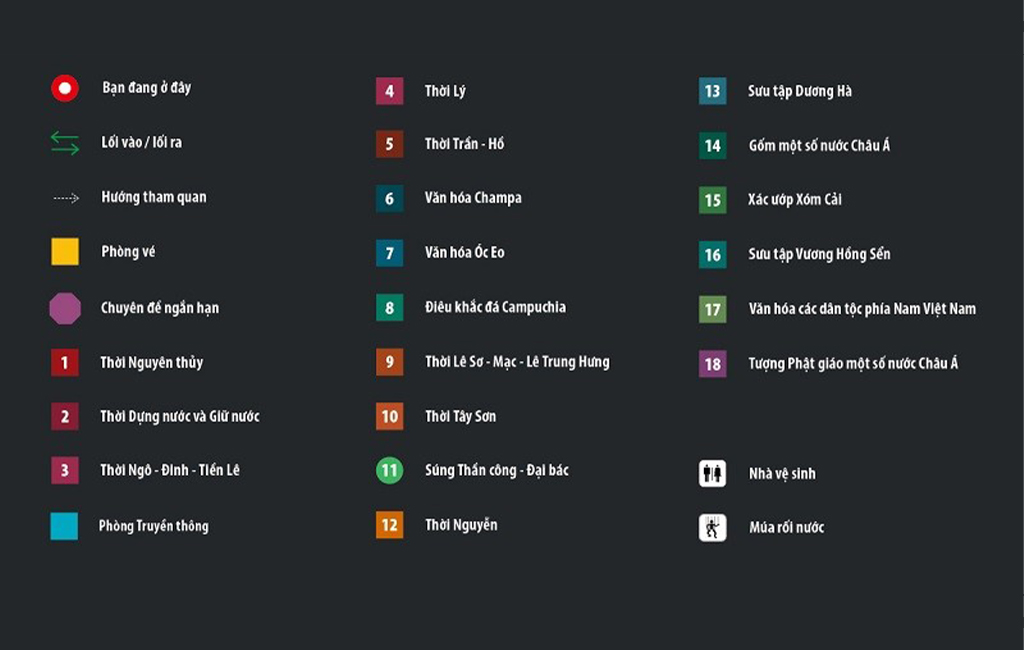Click 'Gốm một số nước Châu Á' label
Image resolution: width=1024 pixels, height=650 pixels.
tap(819, 145)
